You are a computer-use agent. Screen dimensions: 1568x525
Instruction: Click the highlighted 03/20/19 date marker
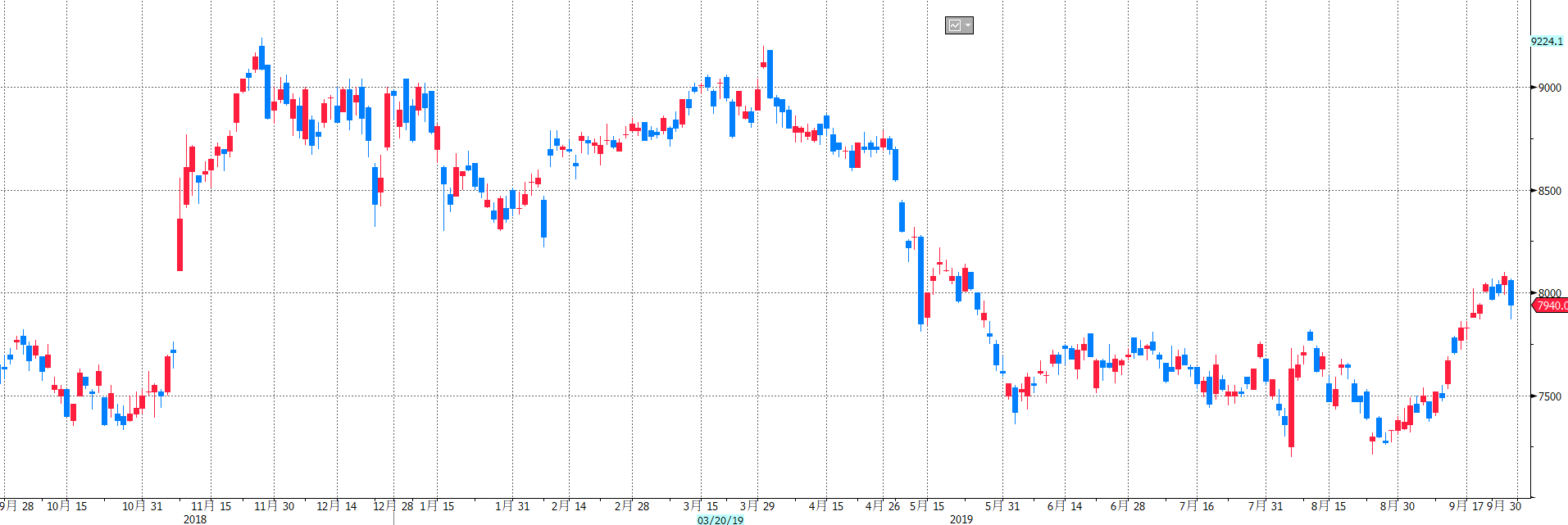point(720,519)
